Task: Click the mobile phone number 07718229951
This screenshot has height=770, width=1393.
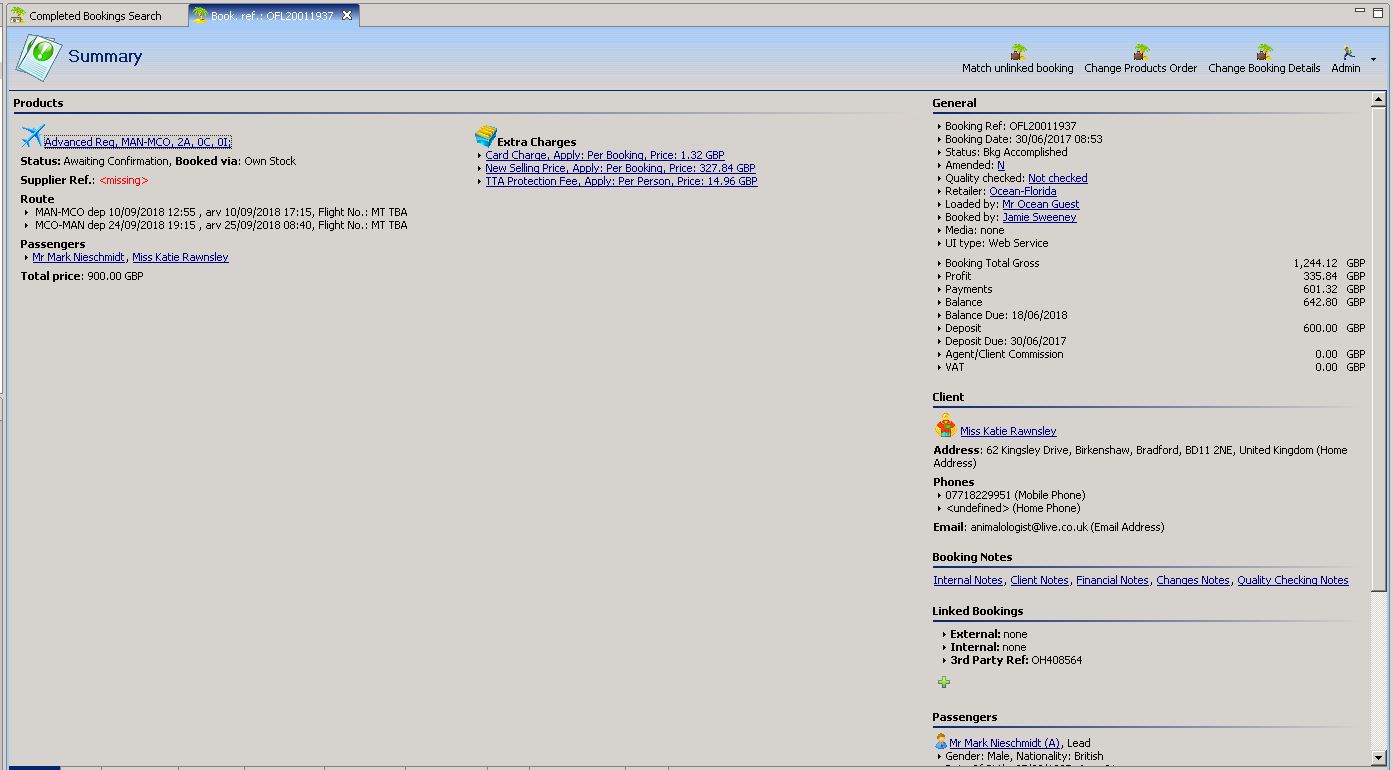Action: 979,496
